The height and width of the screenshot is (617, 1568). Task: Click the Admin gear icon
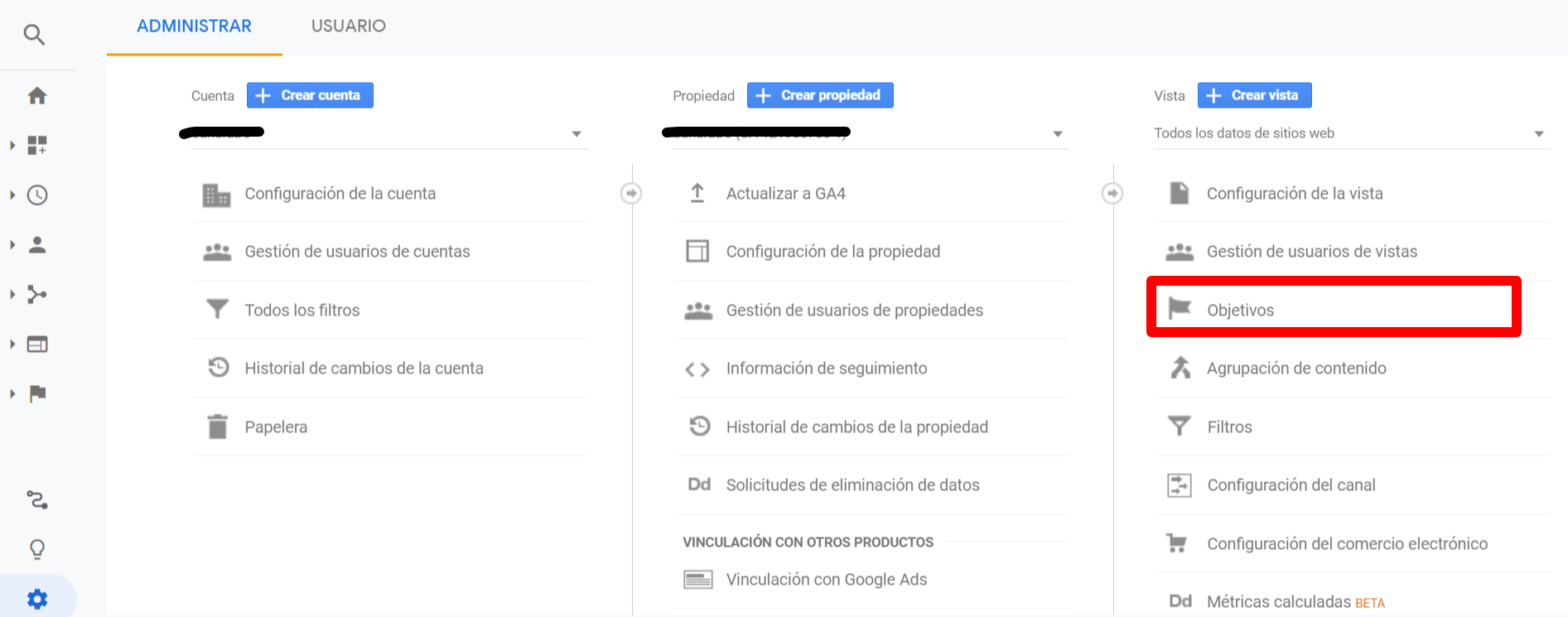point(37,599)
